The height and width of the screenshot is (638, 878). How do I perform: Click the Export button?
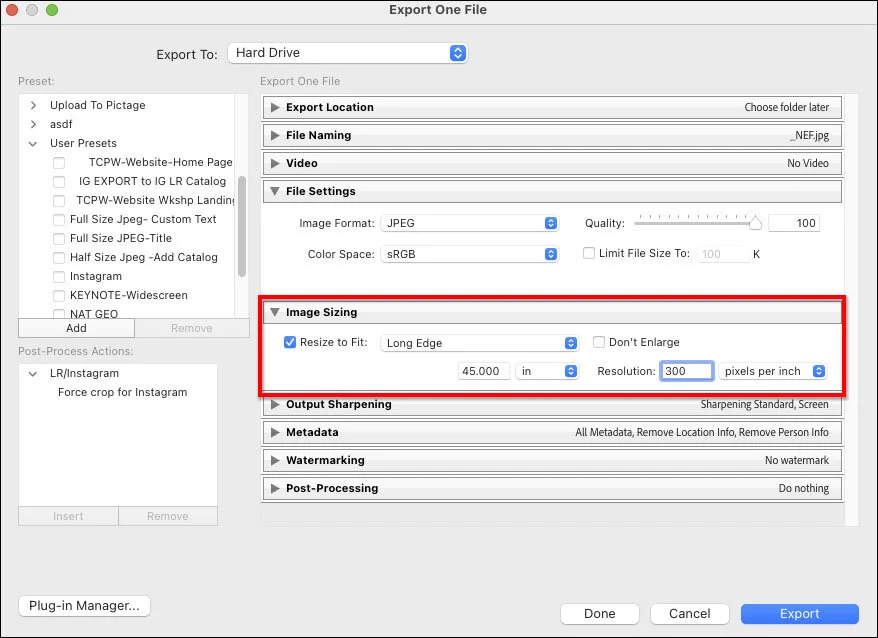[799, 613]
